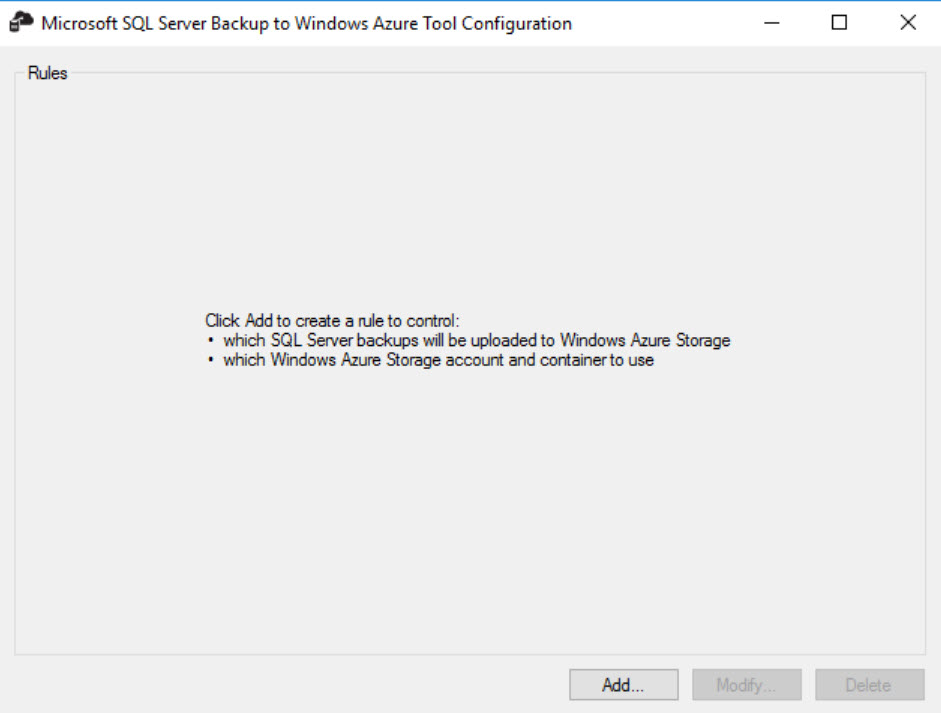Maximize the Azure Tool Configuration window

click(839, 23)
